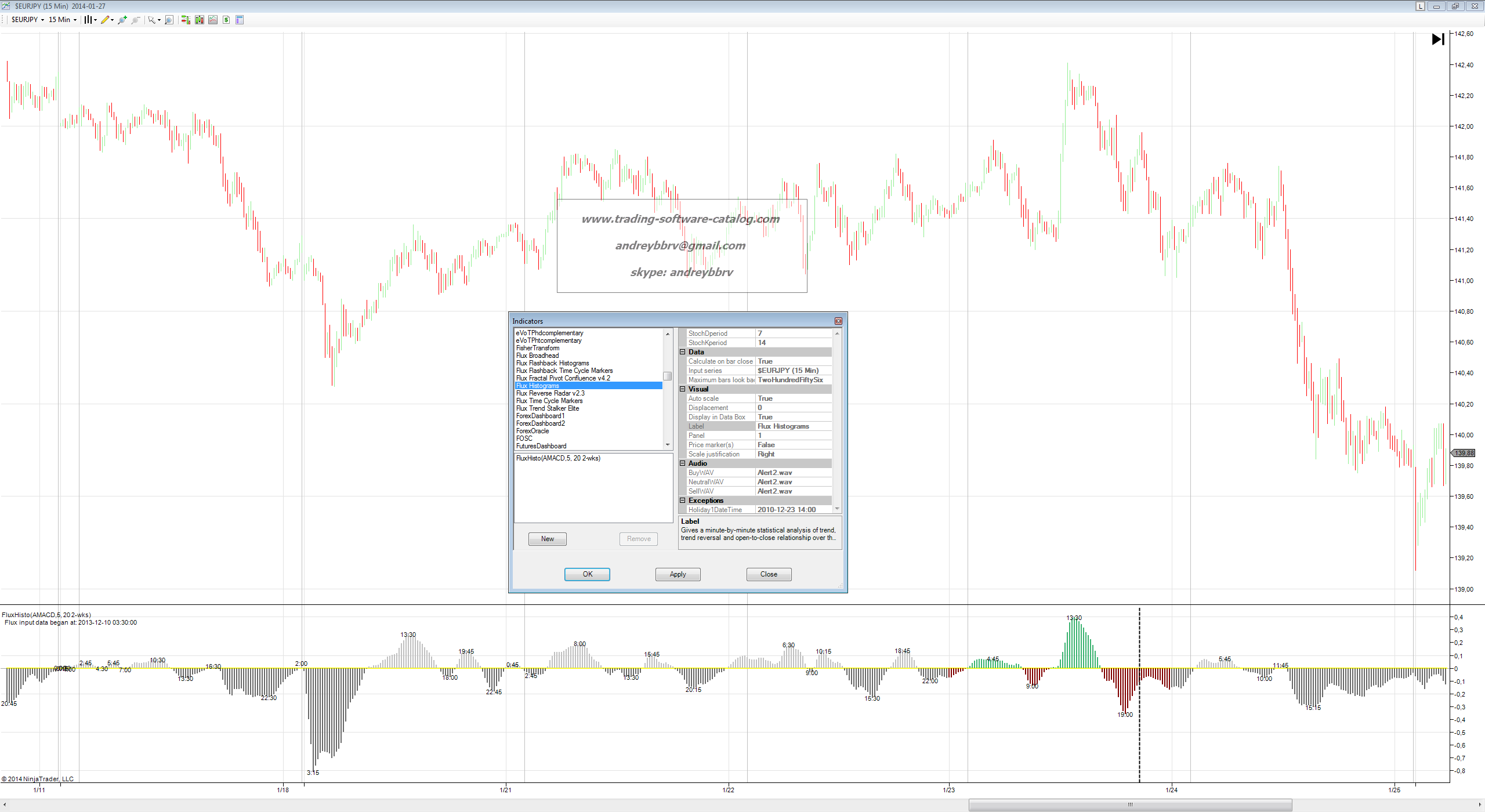Click the candlestick data series icon
Viewport: 1485px width, 812px height.
[x=200, y=20]
